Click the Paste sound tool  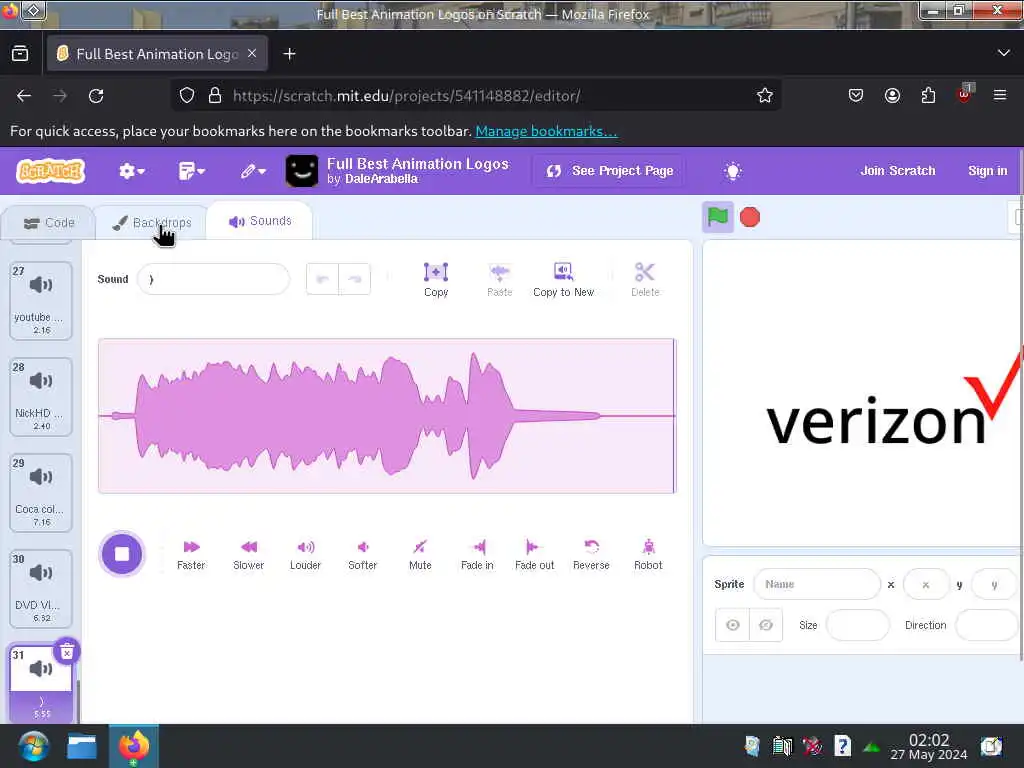[x=500, y=280]
